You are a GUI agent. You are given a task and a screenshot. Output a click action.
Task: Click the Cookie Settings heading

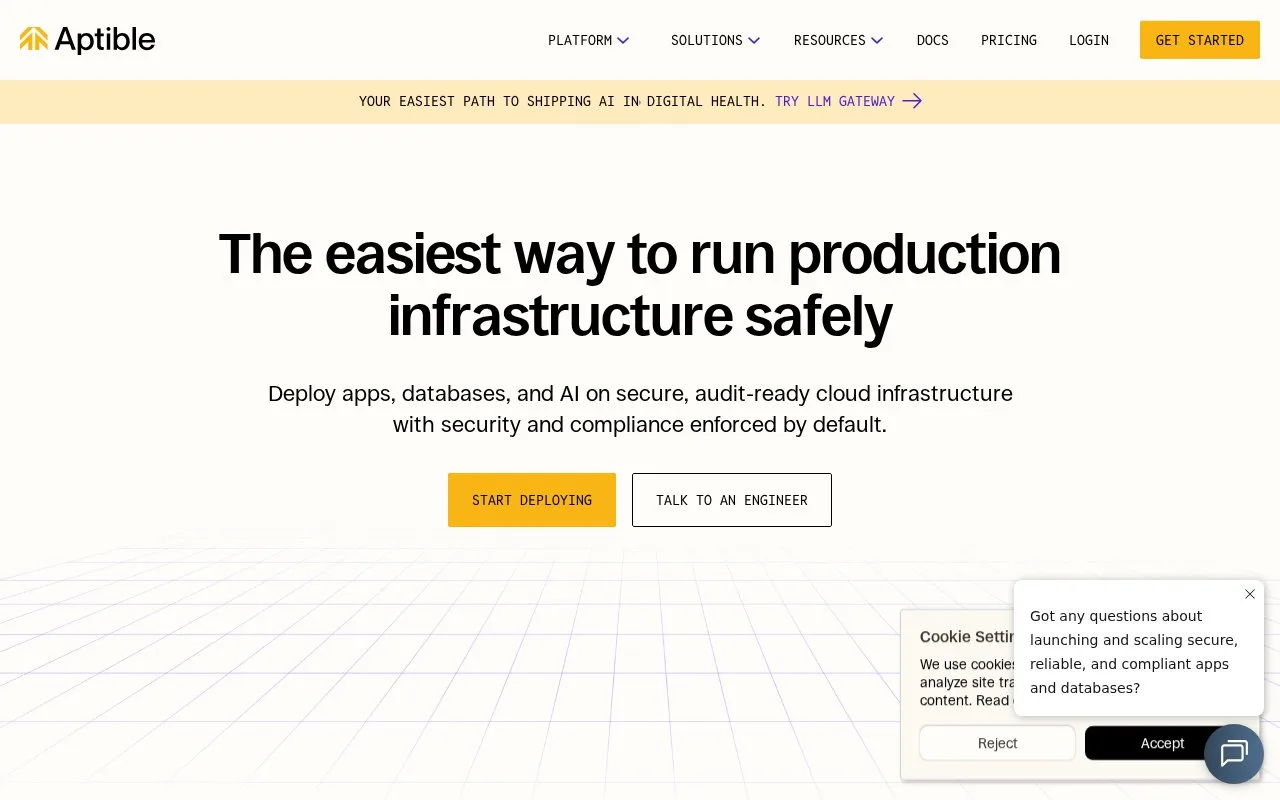tap(967, 637)
